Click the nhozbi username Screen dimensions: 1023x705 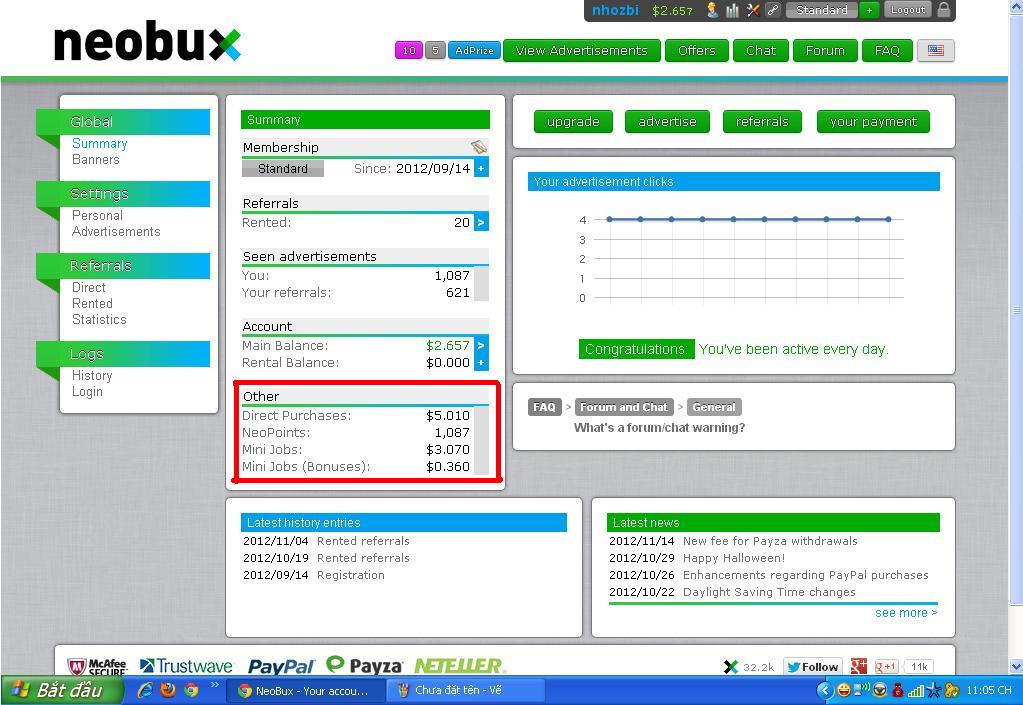[615, 10]
